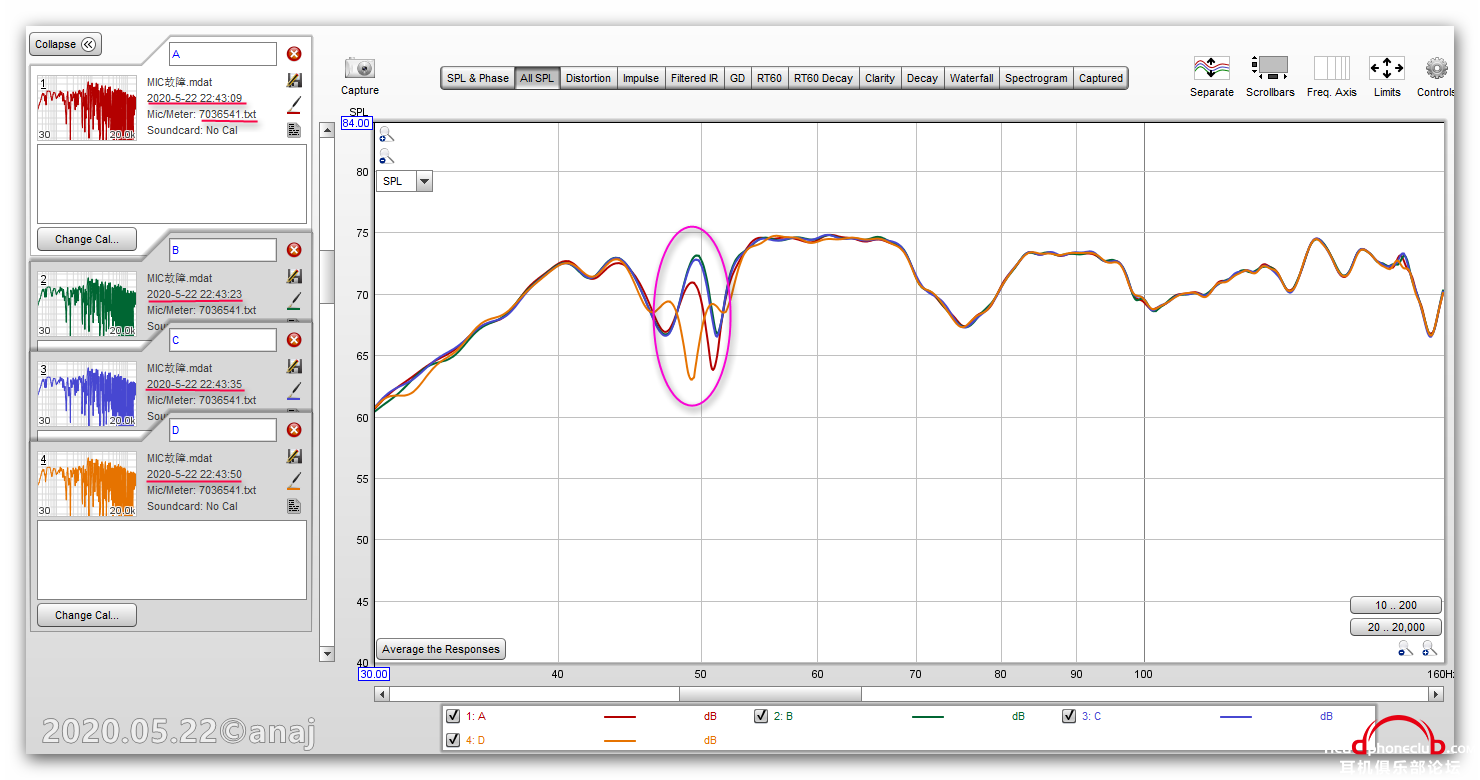Click the orange colour line for 4: D

pyautogui.click(x=620, y=741)
